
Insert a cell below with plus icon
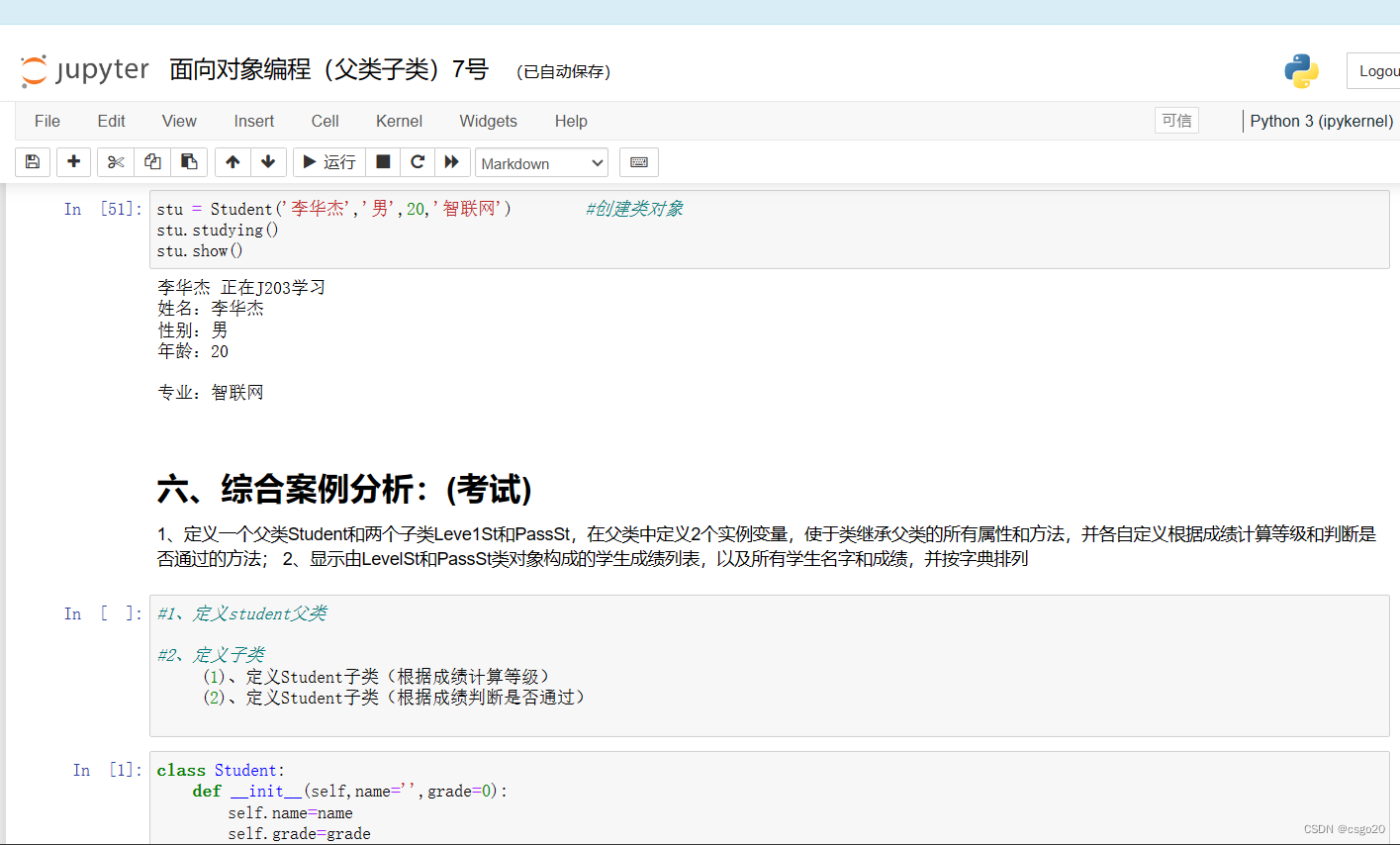pyautogui.click(x=73, y=162)
